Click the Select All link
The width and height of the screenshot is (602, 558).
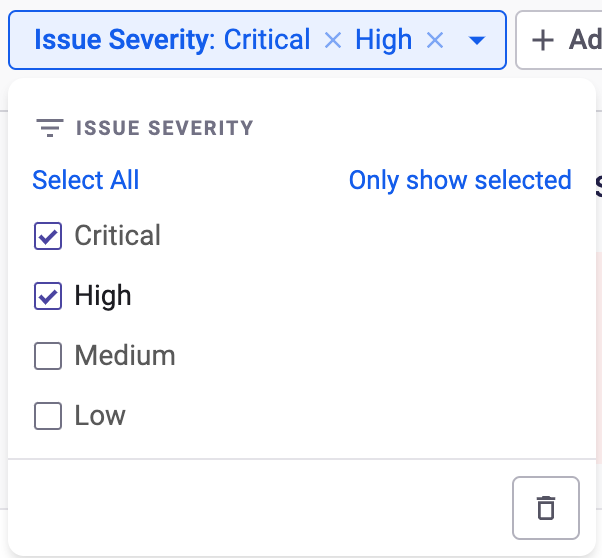tap(86, 180)
